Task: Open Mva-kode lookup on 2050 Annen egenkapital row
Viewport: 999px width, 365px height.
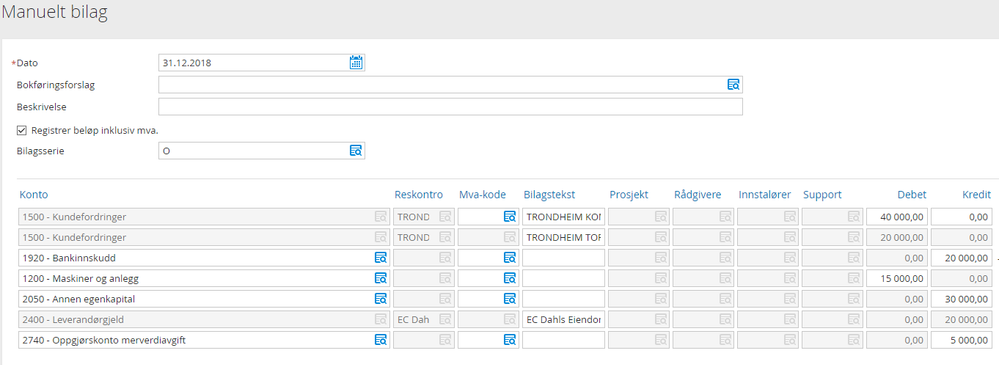Action: click(510, 299)
